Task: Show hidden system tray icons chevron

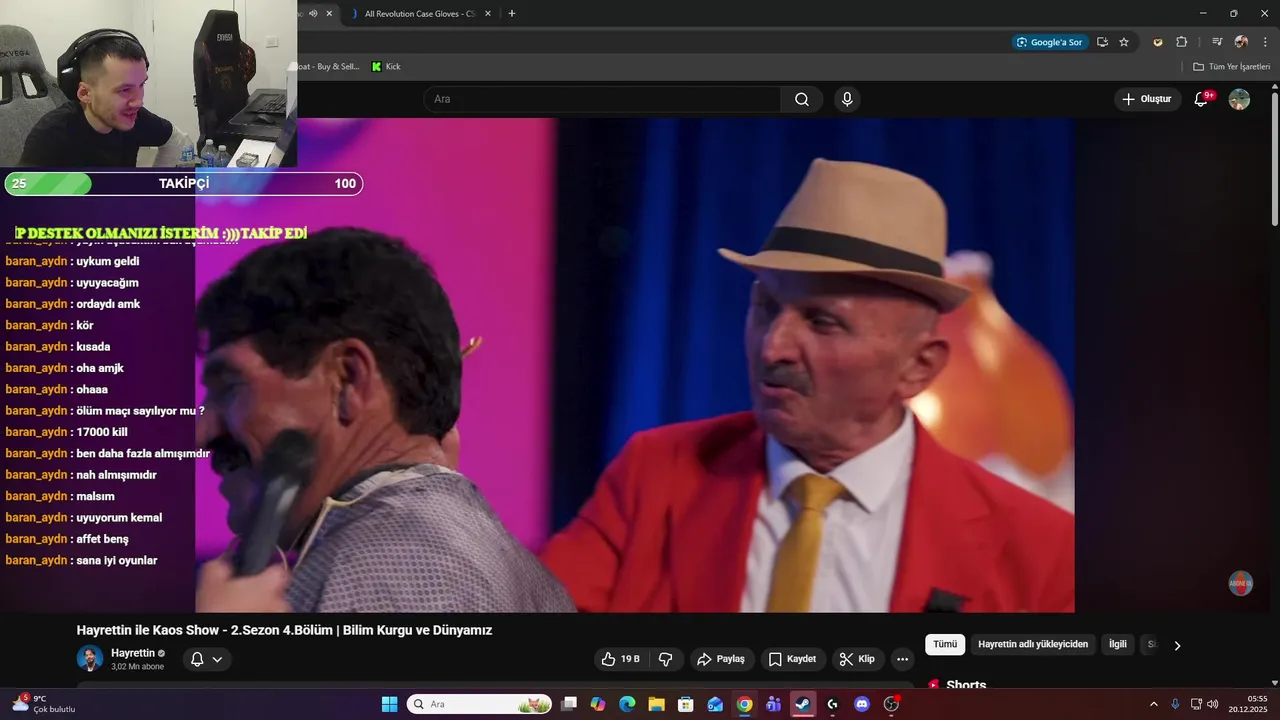Action: (x=1154, y=704)
